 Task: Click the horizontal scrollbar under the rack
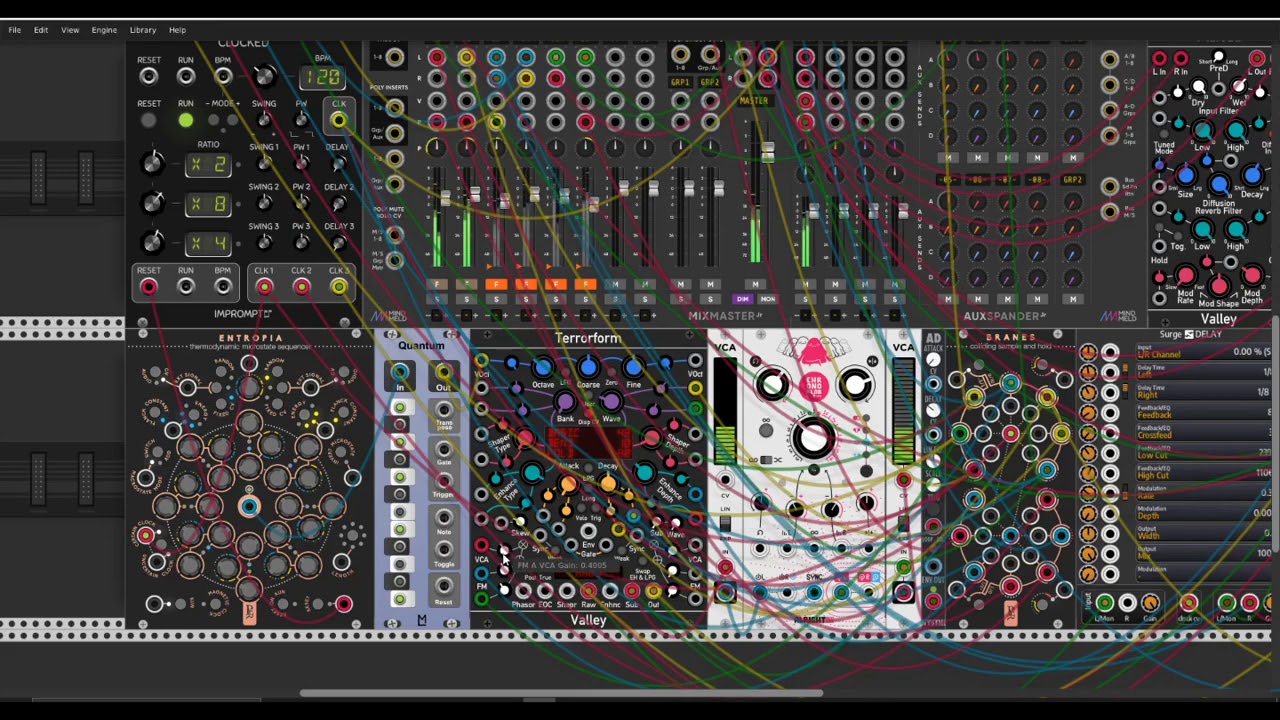pos(561,693)
